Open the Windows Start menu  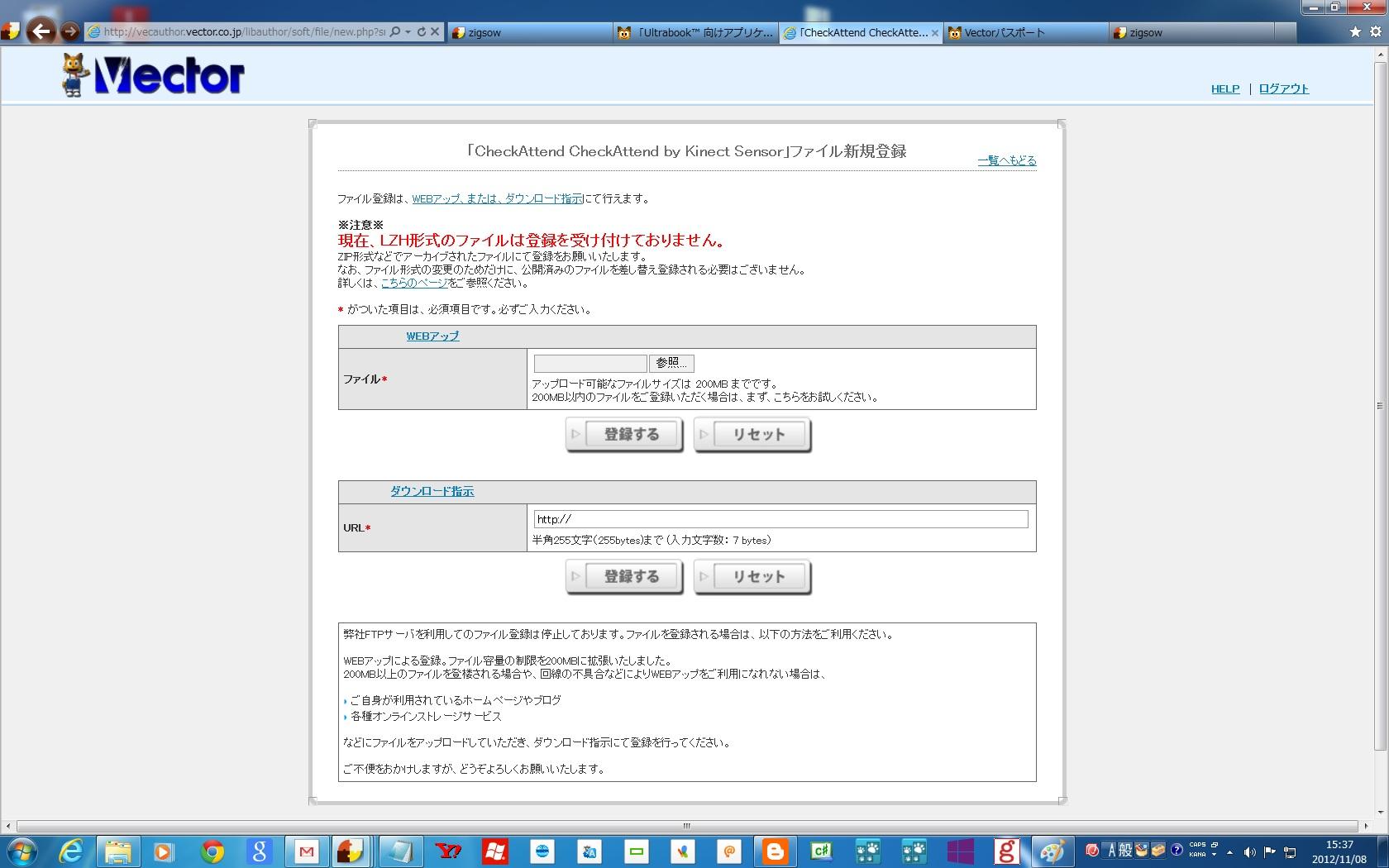[21, 851]
